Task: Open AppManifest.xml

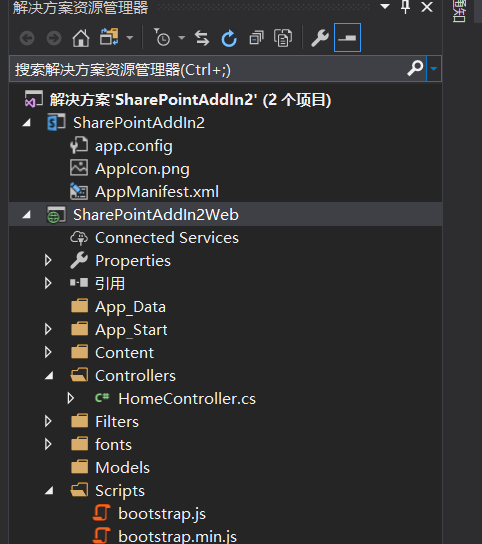Action: tap(157, 192)
